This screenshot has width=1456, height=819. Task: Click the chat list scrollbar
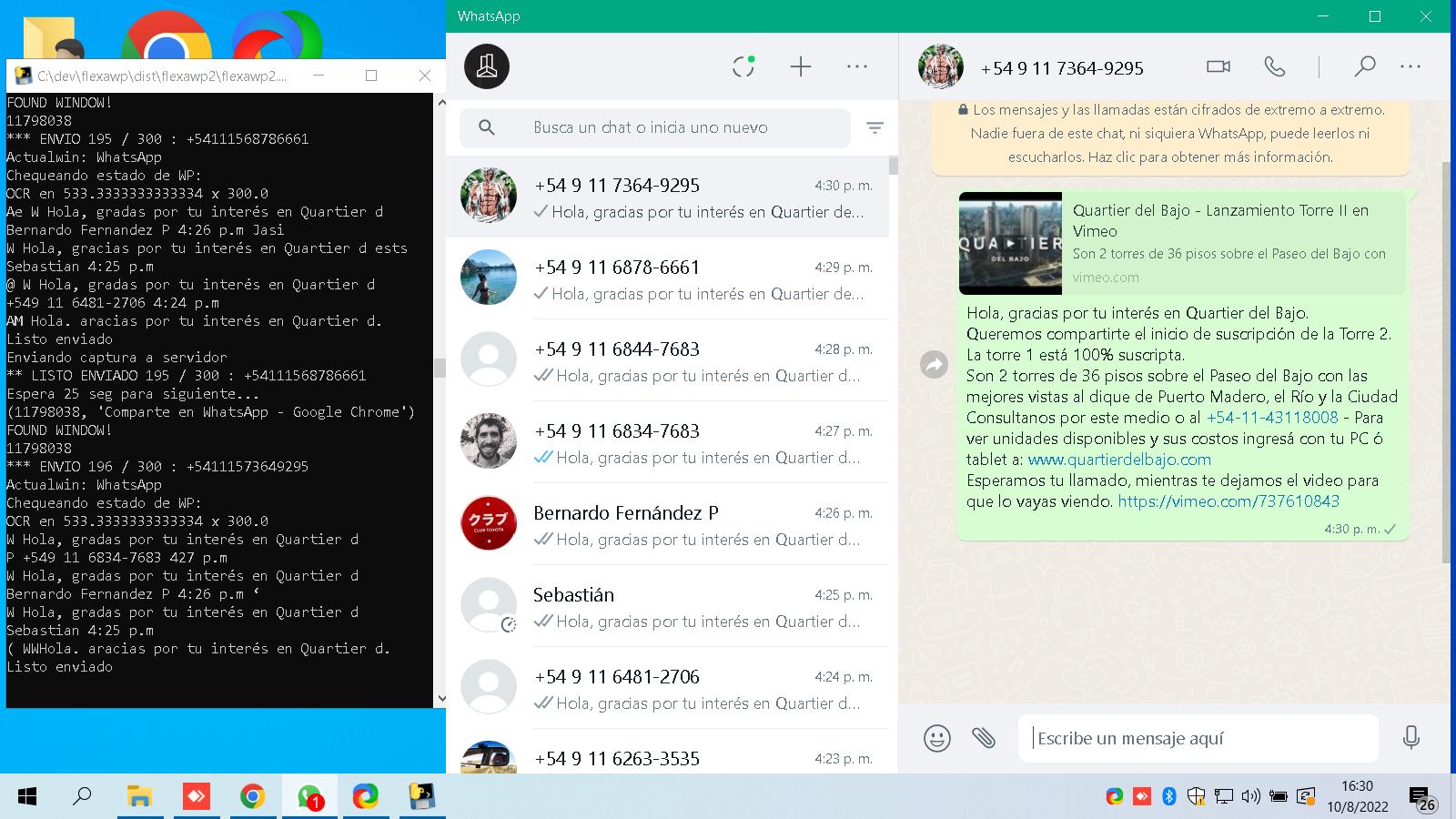click(894, 166)
